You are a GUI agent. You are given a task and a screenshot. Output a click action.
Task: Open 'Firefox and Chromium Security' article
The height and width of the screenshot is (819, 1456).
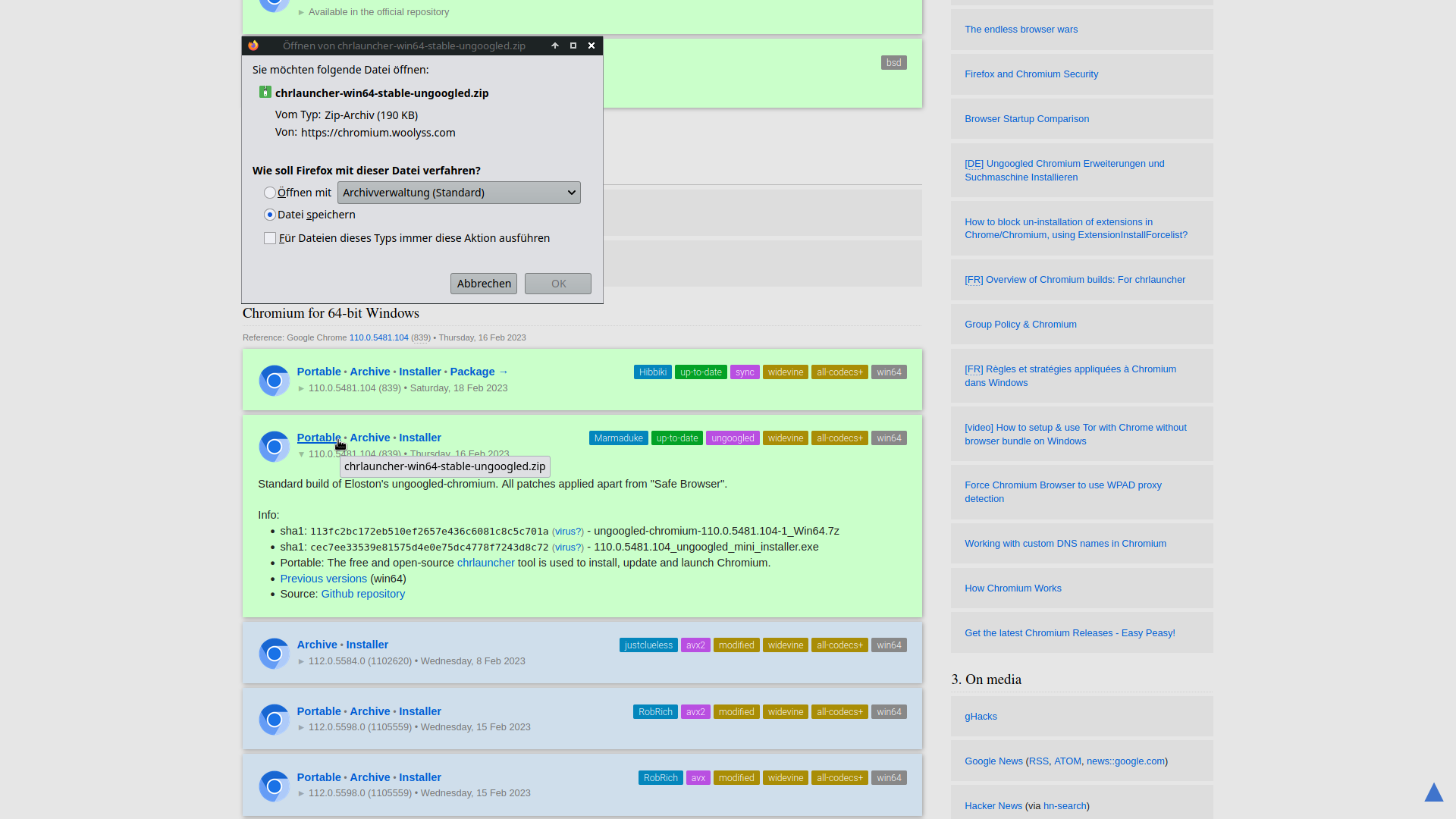(x=1031, y=74)
